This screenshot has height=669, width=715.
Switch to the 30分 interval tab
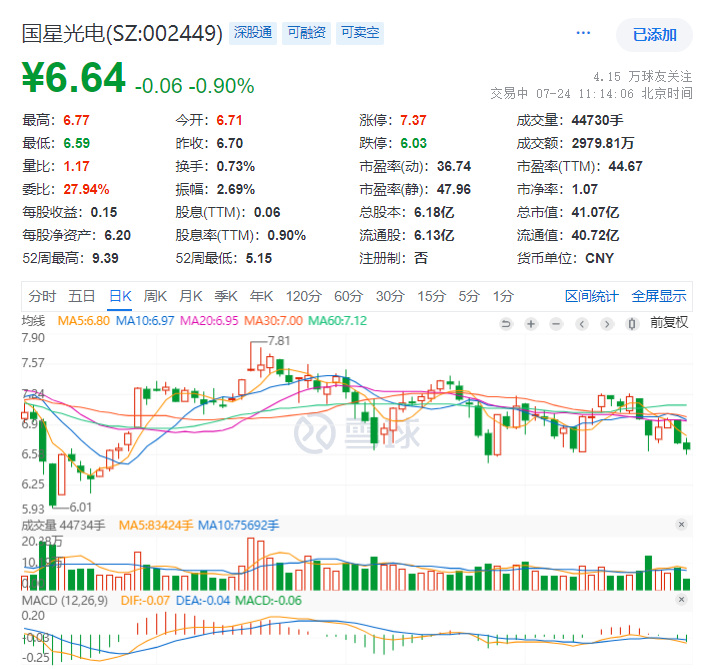[x=390, y=296]
